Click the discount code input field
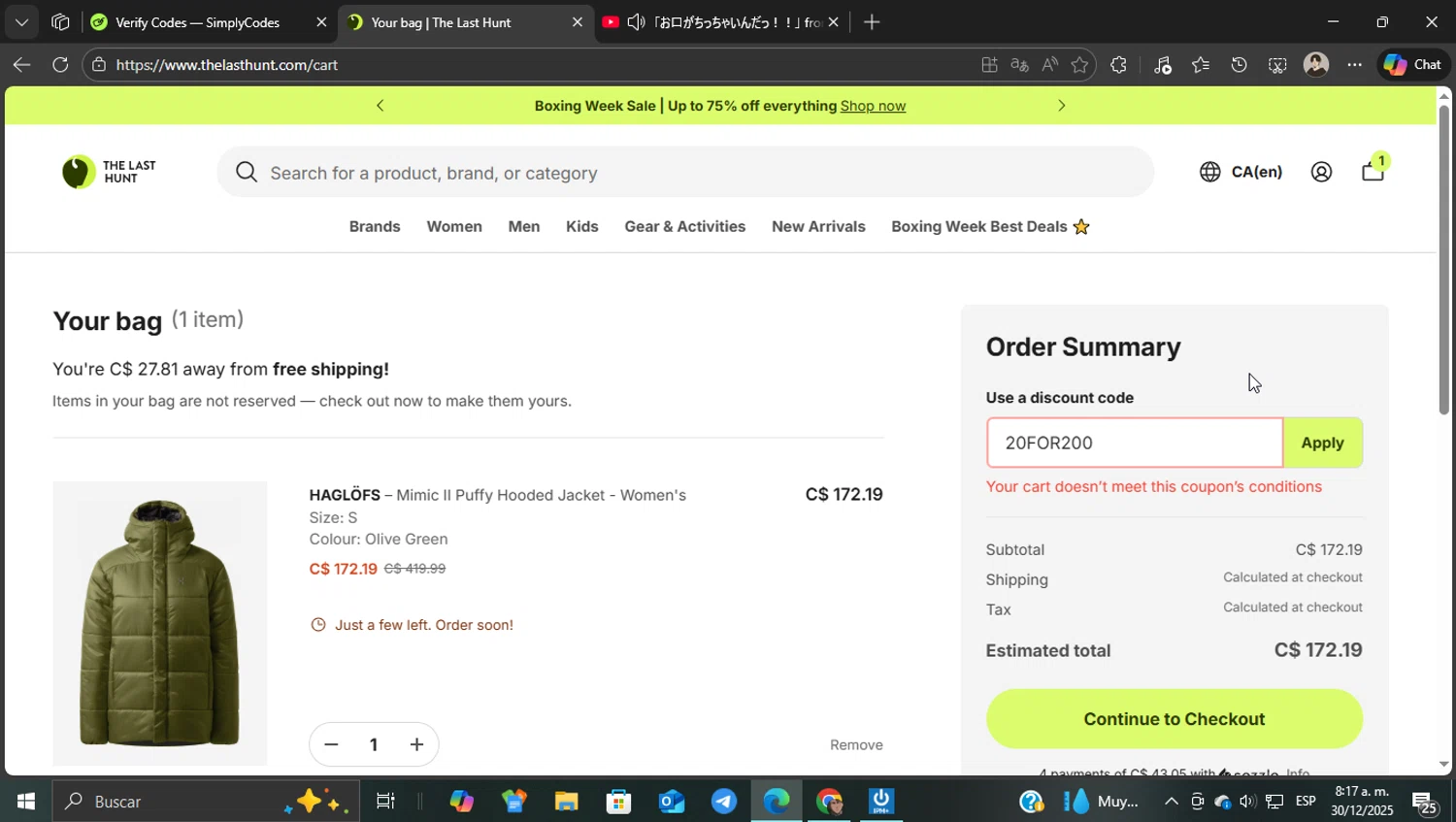Screen dimensions: 1456x822 pyautogui.click(x=1134, y=443)
